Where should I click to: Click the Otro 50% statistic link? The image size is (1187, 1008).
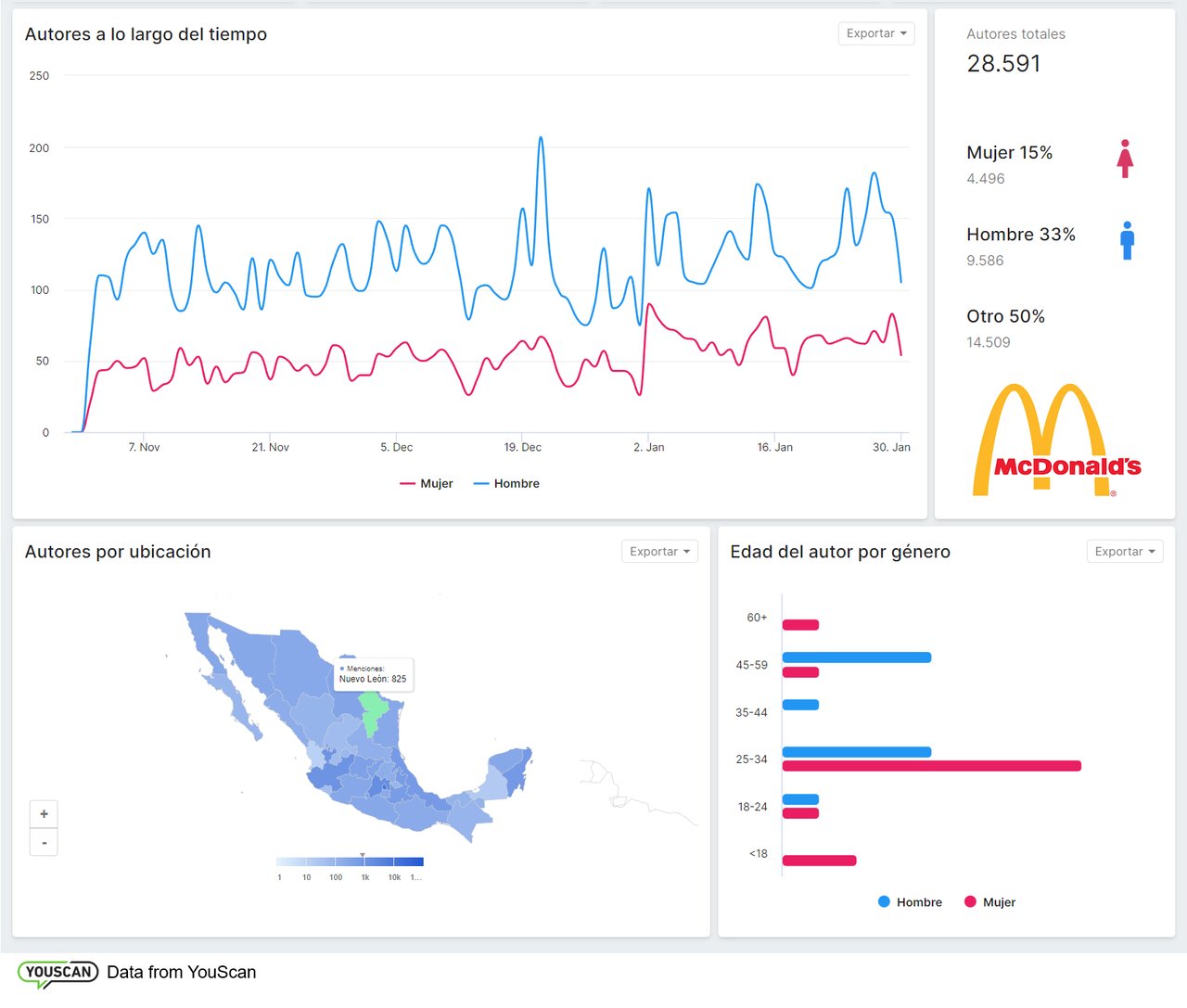click(1006, 316)
